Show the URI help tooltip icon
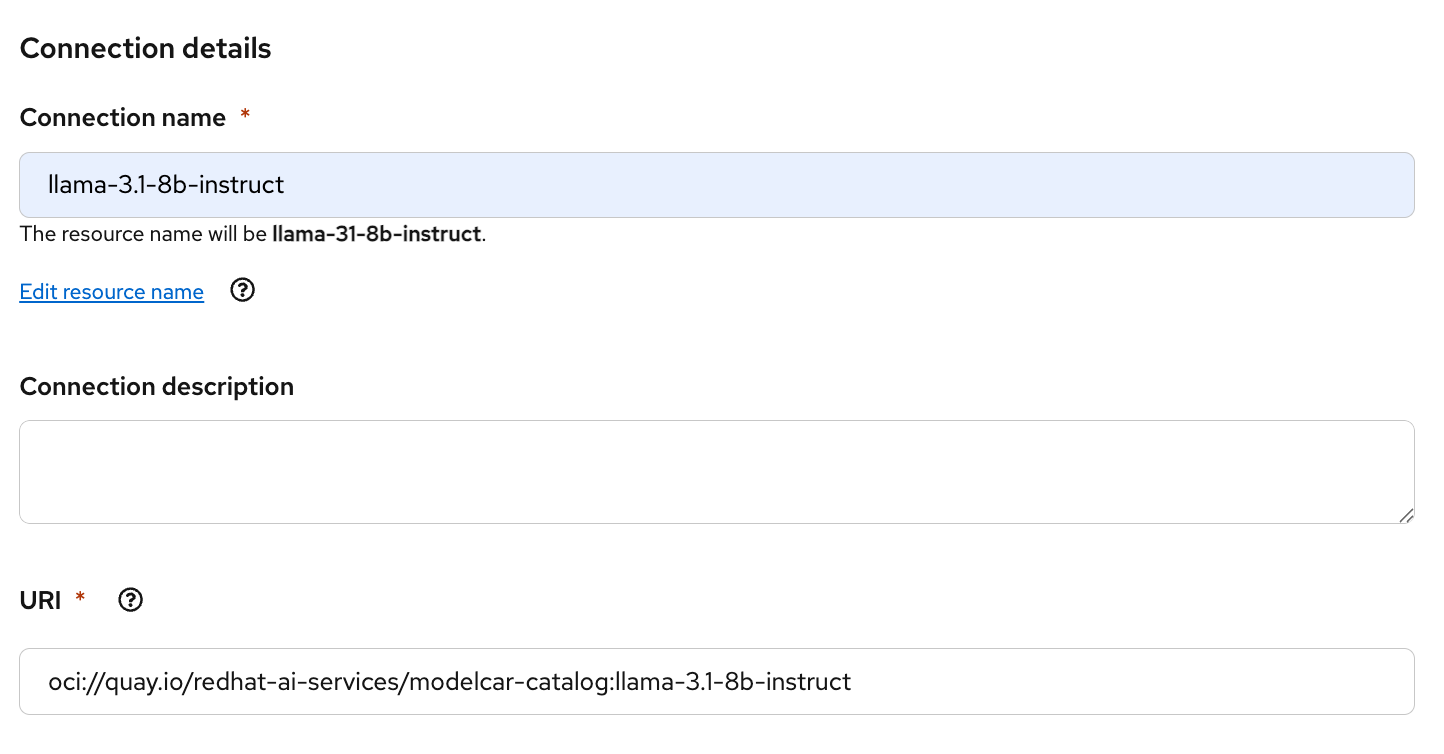Image resolution: width=1444 pixels, height=754 pixels. (131, 600)
